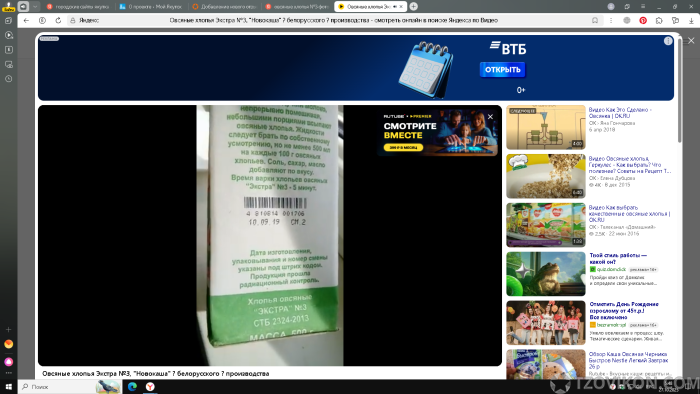Screen dimensions: 700x394
Task: Click the ad info icon on VTB banner
Action: pyautogui.click(x=668, y=41)
